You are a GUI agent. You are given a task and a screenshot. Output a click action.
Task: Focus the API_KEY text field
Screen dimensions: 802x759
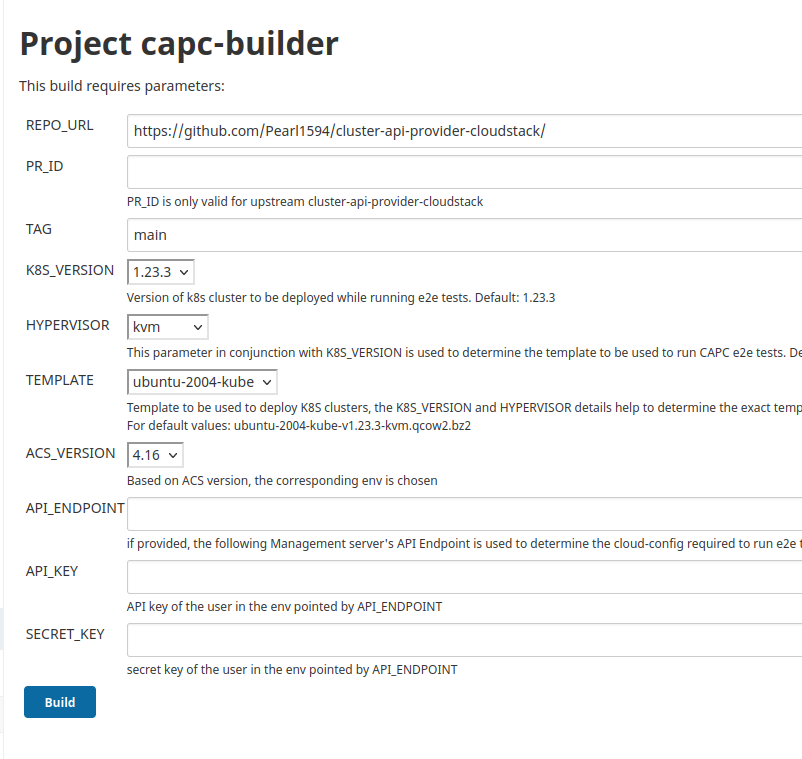point(464,577)
